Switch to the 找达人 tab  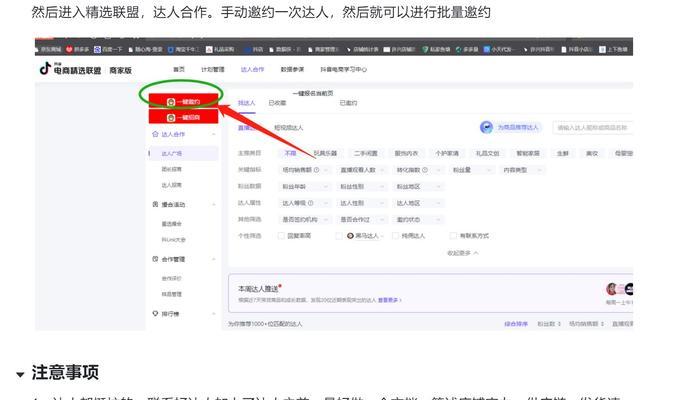point(246,103)
